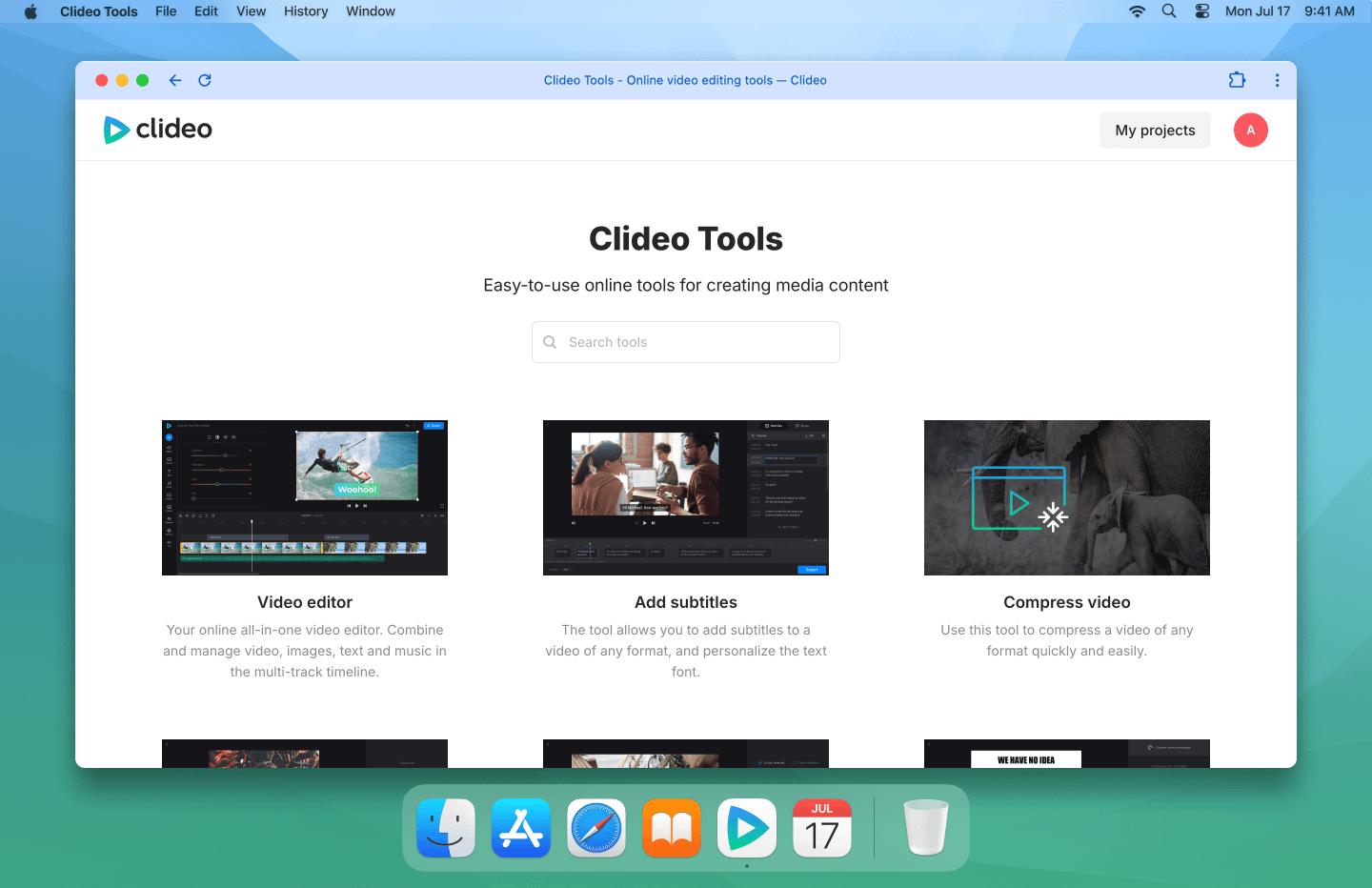The image size is (1372, 888).
Task: Open Calendar from the dock
Action: point(822,828)
